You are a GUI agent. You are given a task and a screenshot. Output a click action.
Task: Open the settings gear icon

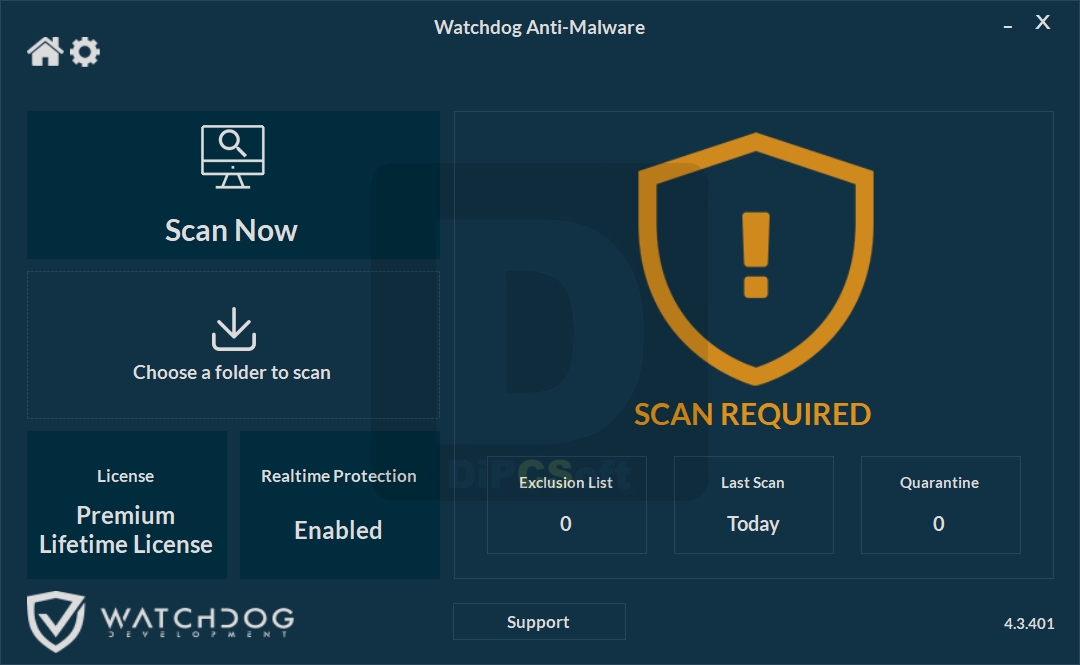coord(85,52)
